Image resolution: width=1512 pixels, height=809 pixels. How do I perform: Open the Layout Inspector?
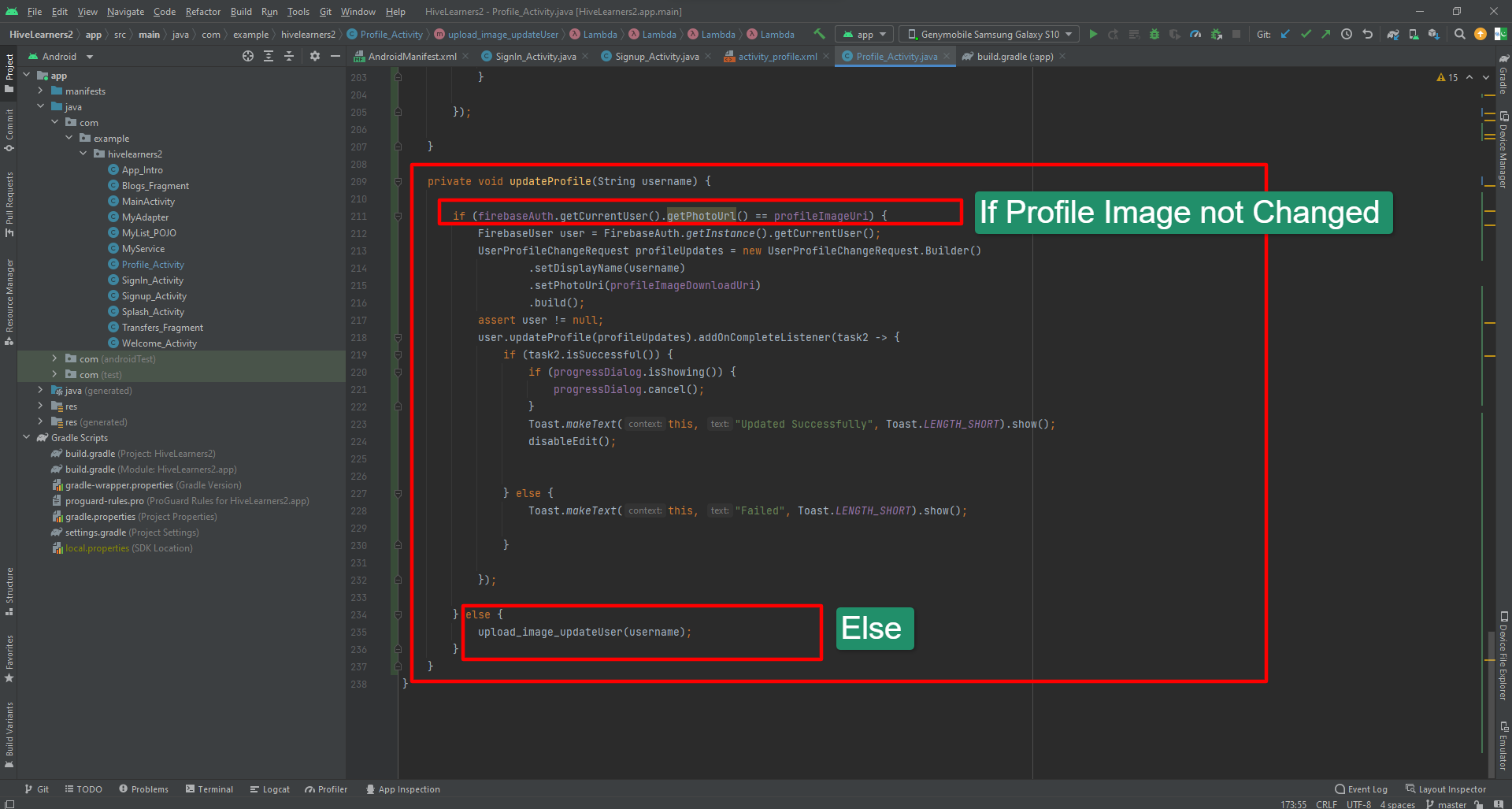1446,789
